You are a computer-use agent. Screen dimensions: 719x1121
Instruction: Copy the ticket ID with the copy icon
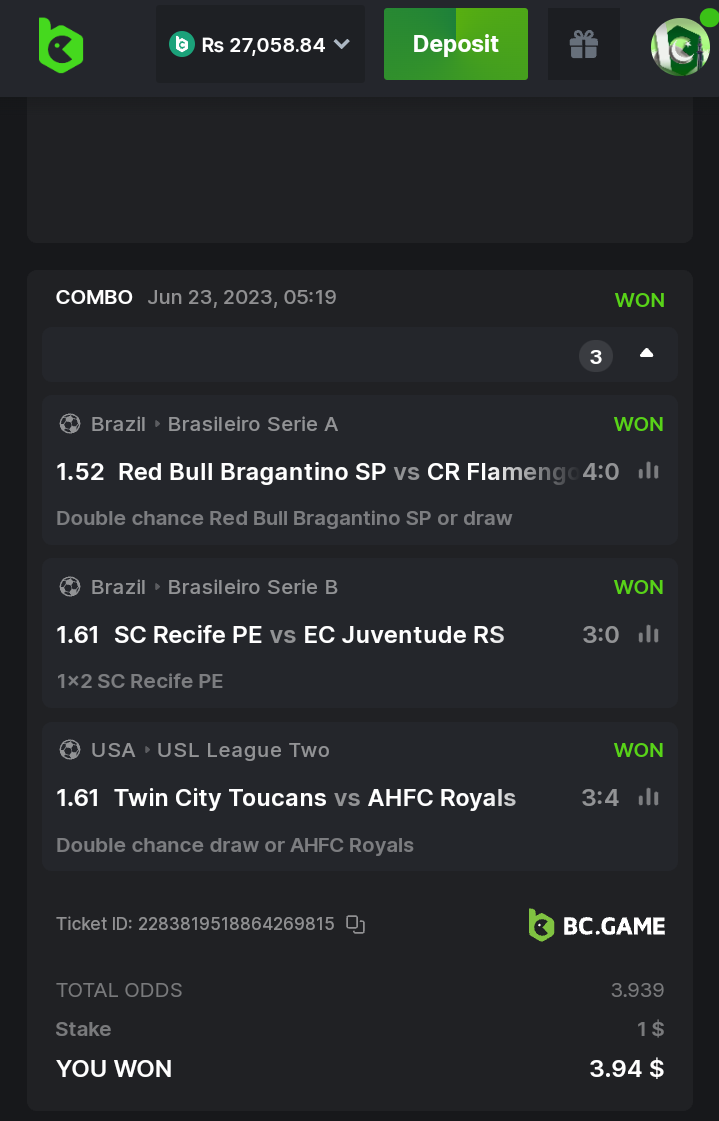click(355, 924)
